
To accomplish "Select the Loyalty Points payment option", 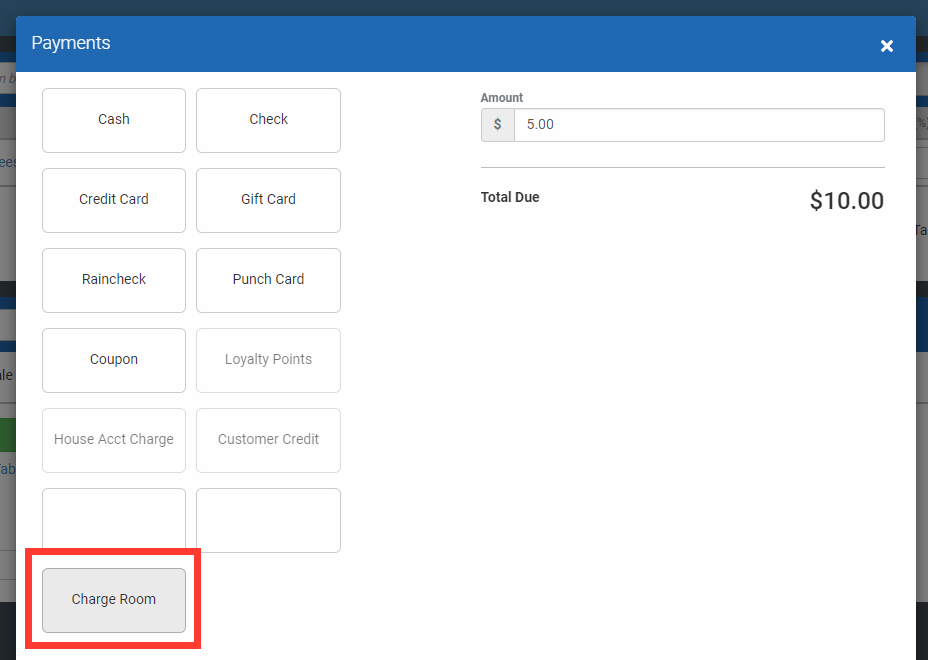I will coord(268,360).
